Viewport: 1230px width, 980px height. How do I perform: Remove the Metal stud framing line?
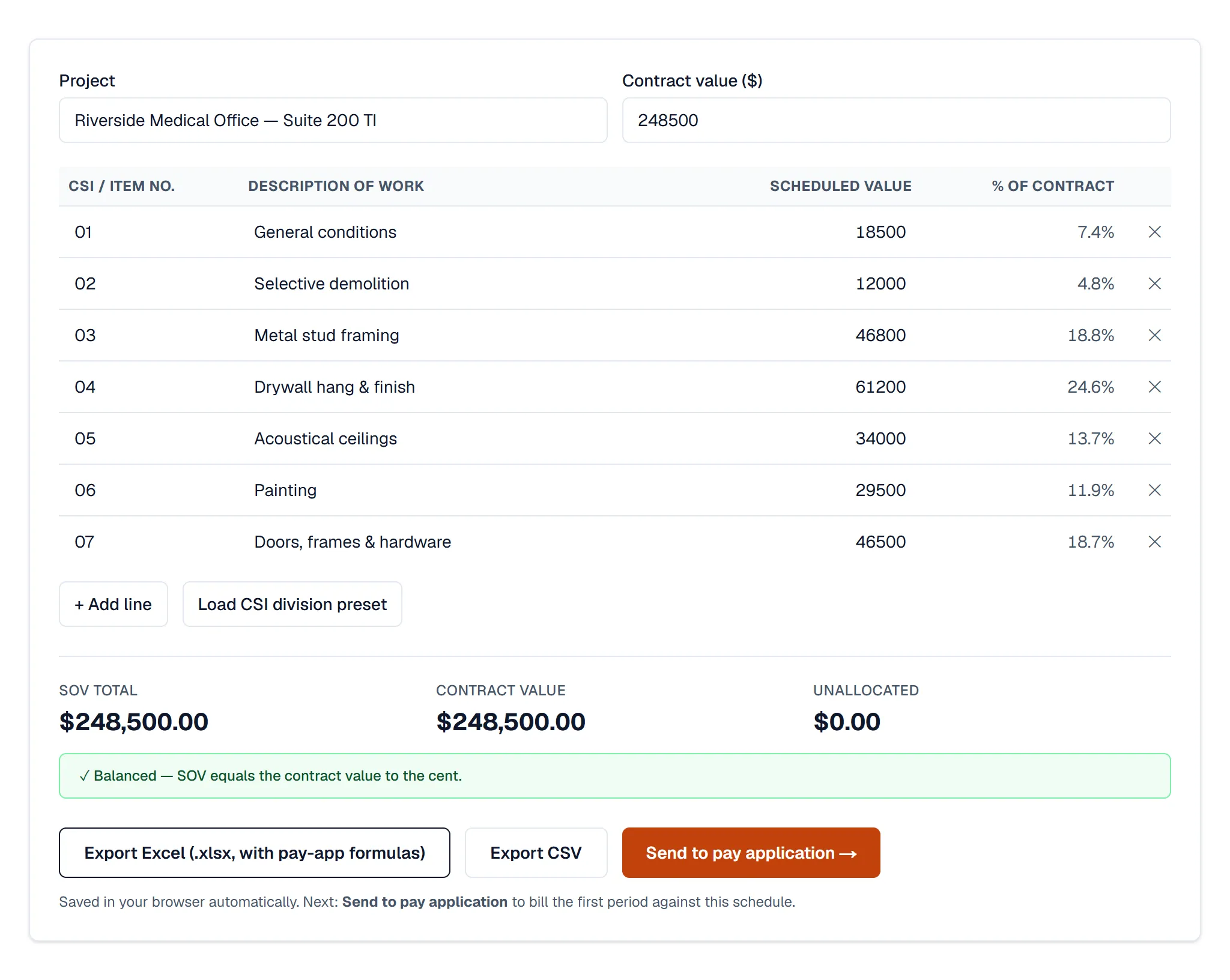(1154, 335)
